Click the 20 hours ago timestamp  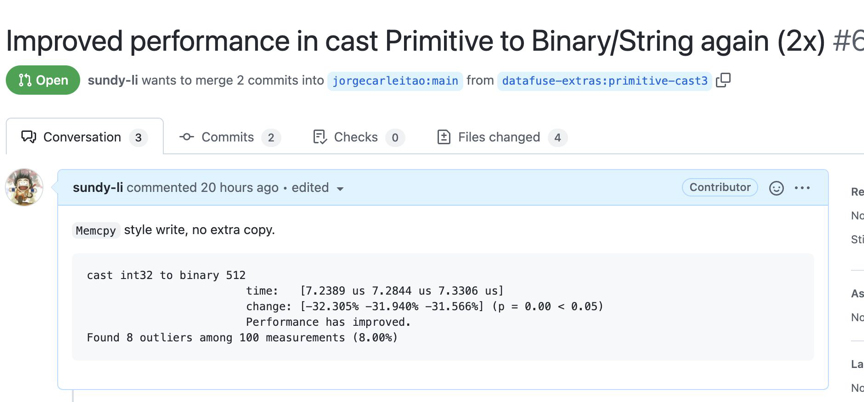pyautogui.click(x=238, y=188)
